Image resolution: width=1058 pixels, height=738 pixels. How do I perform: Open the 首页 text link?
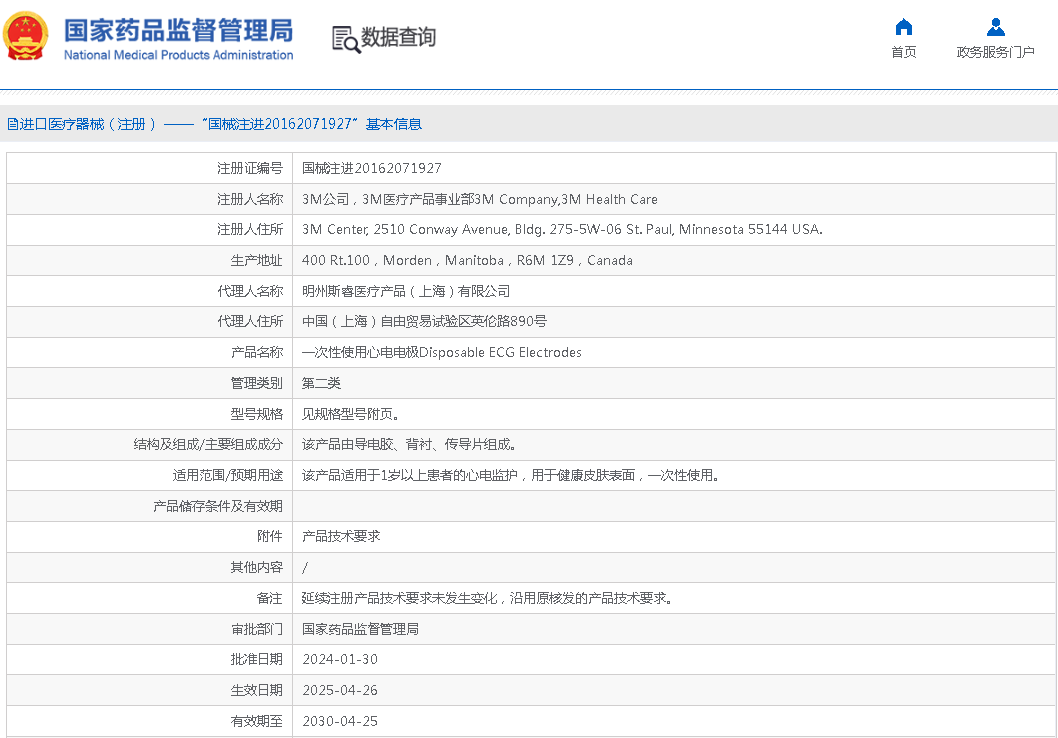903,52
